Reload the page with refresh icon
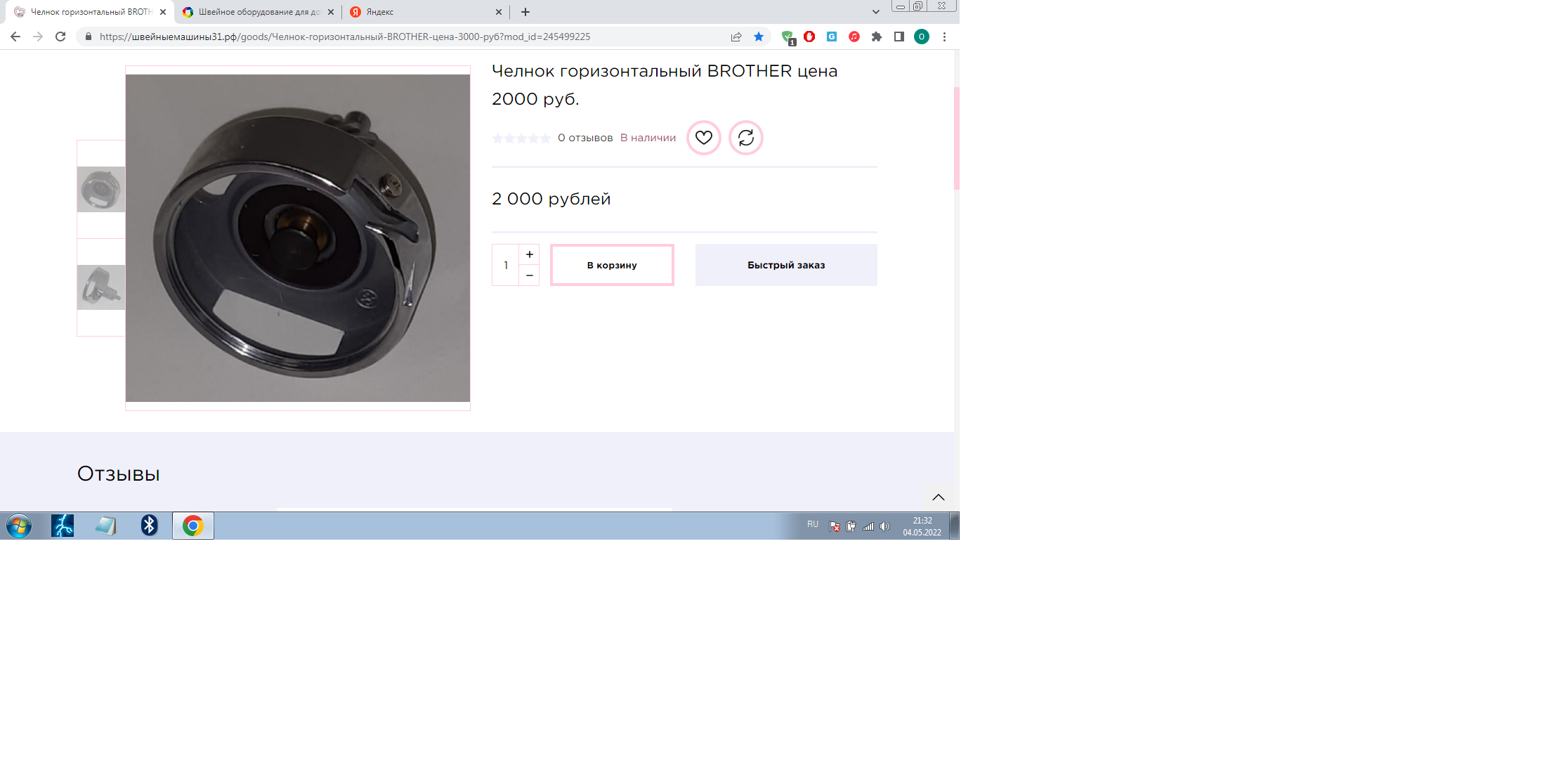1568x780 pixels. (60, 37)
